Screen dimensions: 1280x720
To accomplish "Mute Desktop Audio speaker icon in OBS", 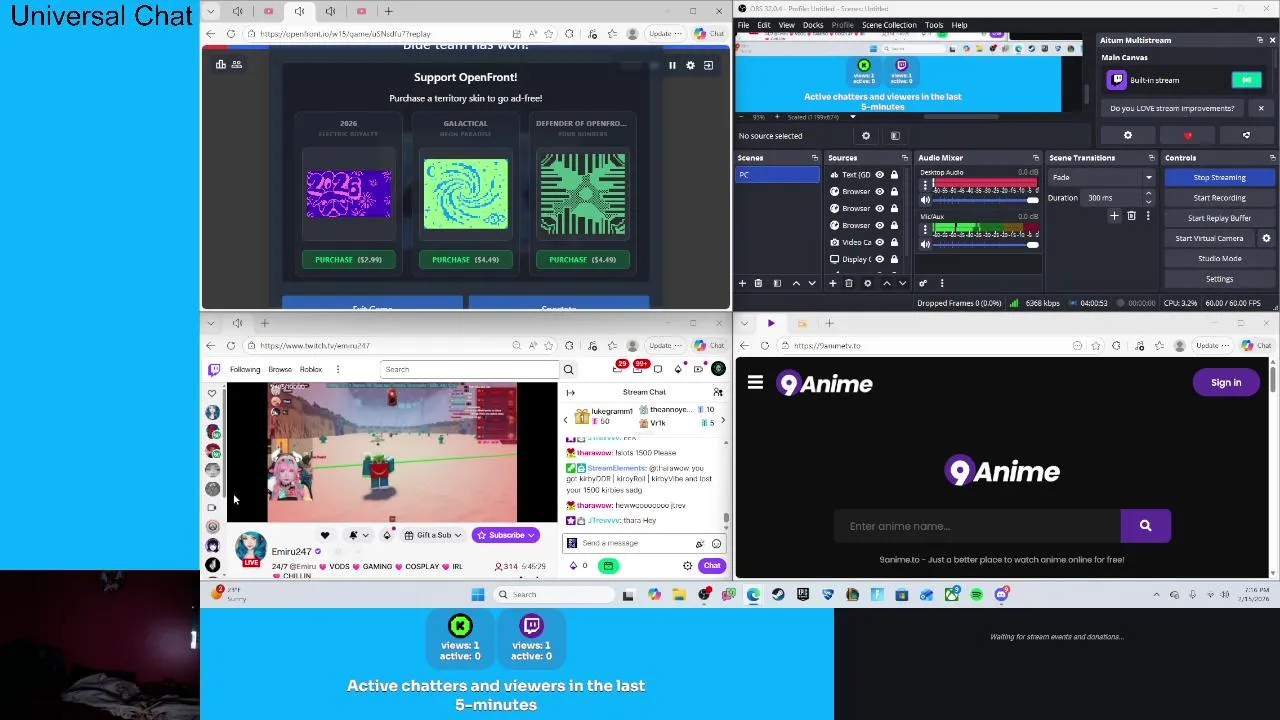I will coord(925,200).
